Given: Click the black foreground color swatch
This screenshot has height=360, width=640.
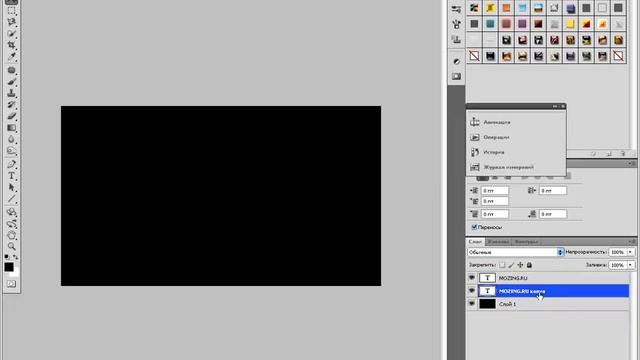Looking at the screenshot, I should tap(9, 267).
